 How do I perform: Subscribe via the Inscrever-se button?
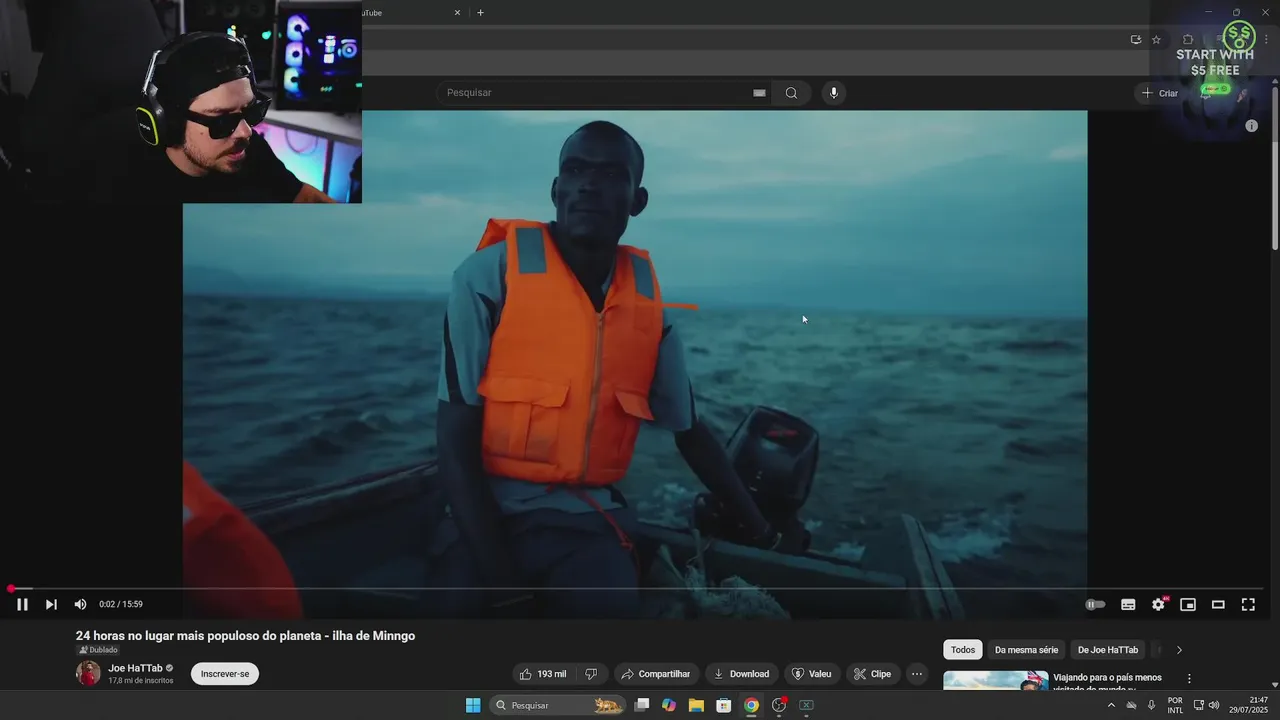click(225, 674)
